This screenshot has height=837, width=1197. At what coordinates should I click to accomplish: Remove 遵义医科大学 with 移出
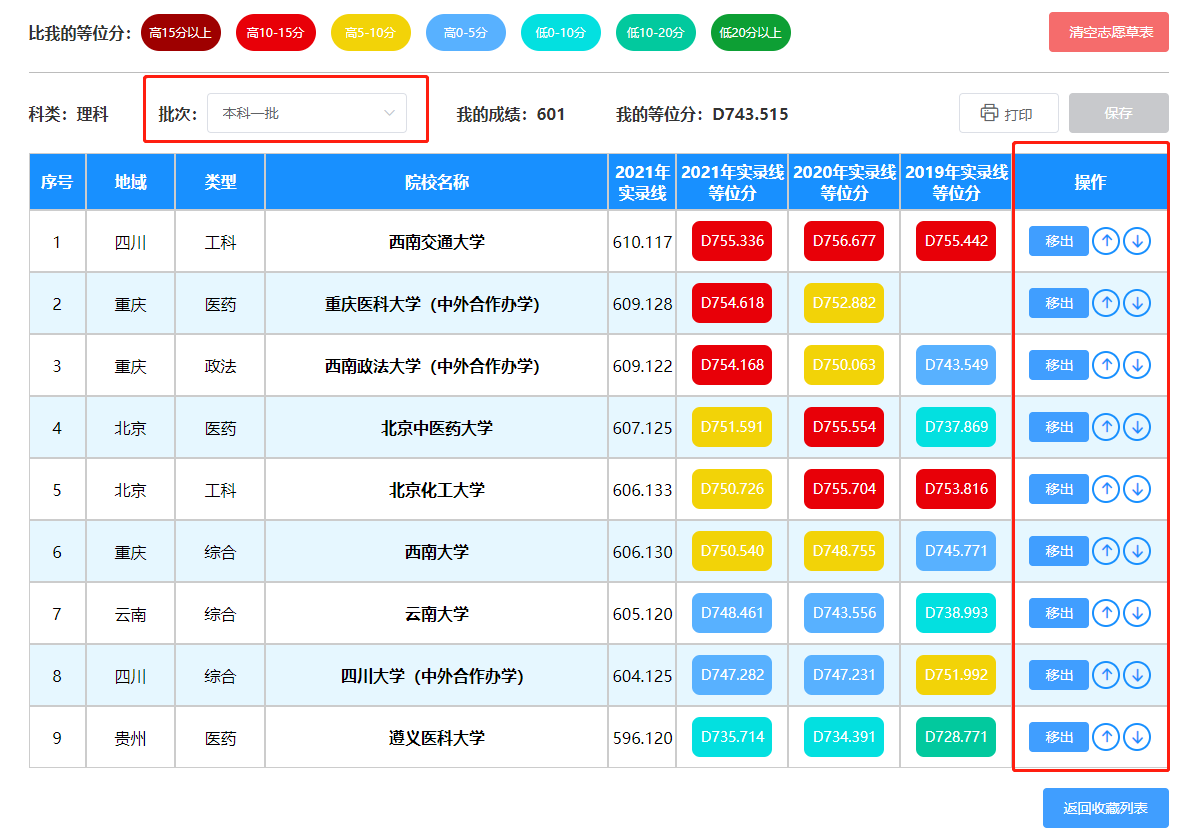click(x=1059, y=737)
